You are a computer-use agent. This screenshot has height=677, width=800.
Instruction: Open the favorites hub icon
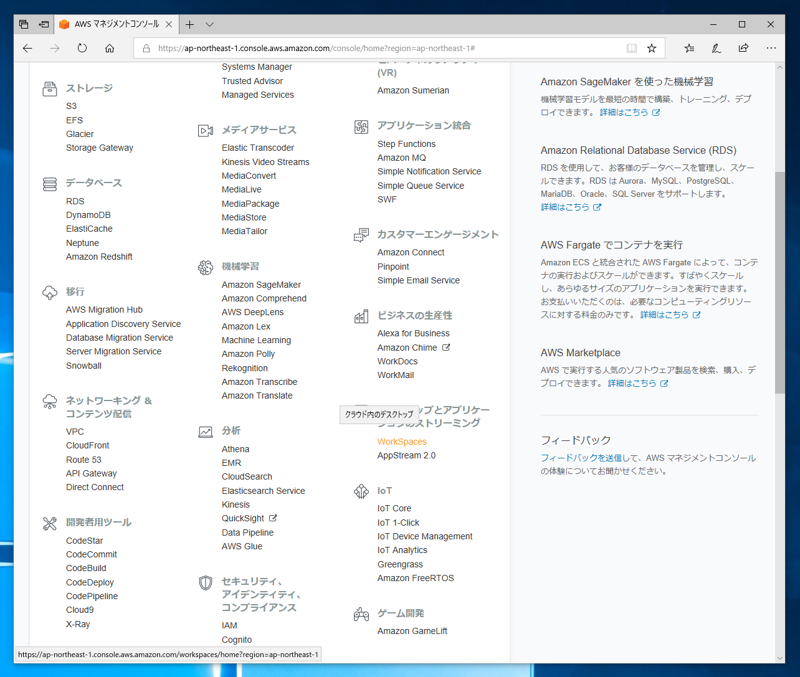[689, 48]
